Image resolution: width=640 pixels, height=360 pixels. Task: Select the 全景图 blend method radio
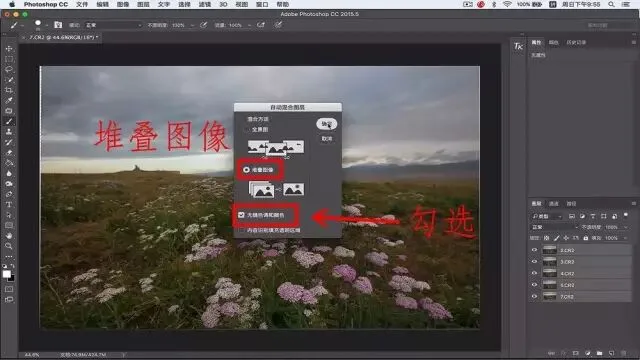247,129
